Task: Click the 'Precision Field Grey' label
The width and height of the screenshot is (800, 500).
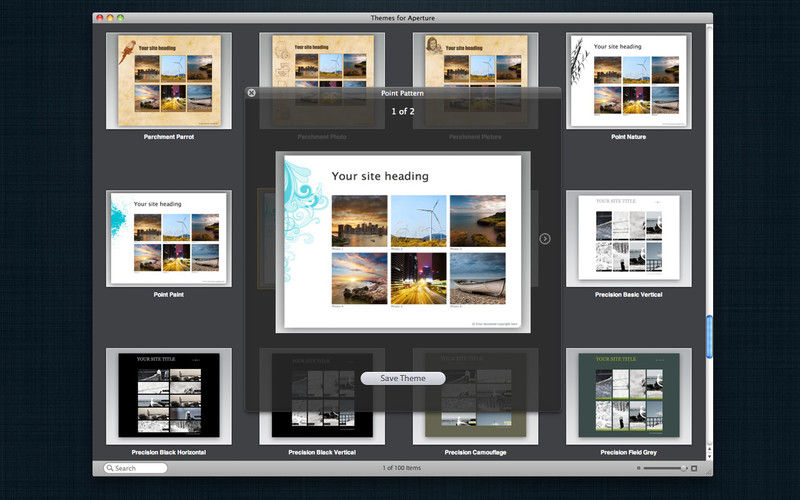Action: (629, 452)
